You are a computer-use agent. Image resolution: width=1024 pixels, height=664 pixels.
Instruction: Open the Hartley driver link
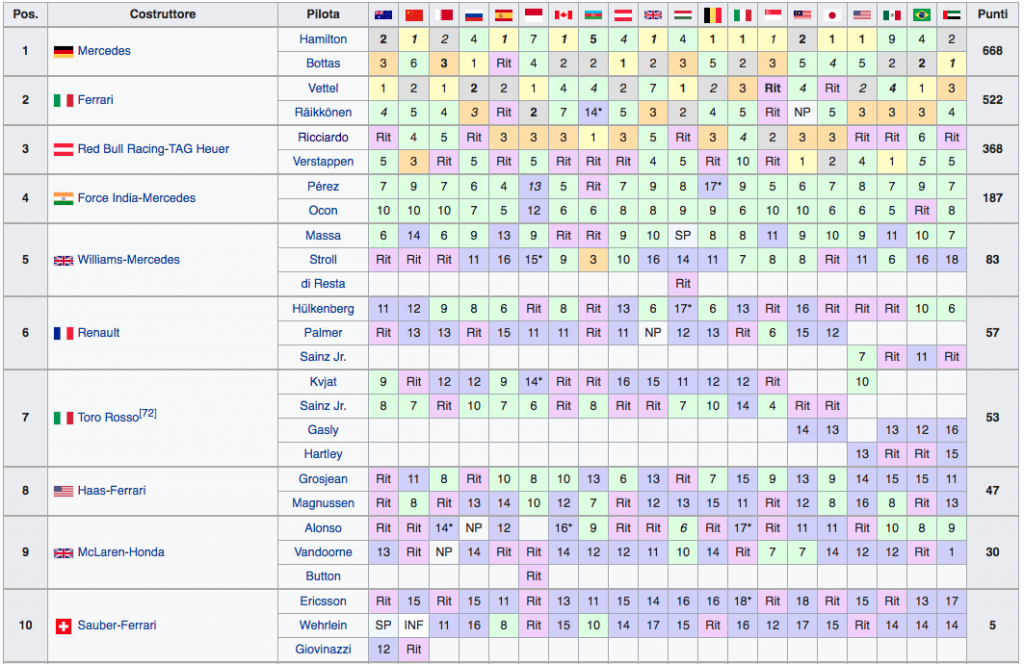[x=323, y=454]
